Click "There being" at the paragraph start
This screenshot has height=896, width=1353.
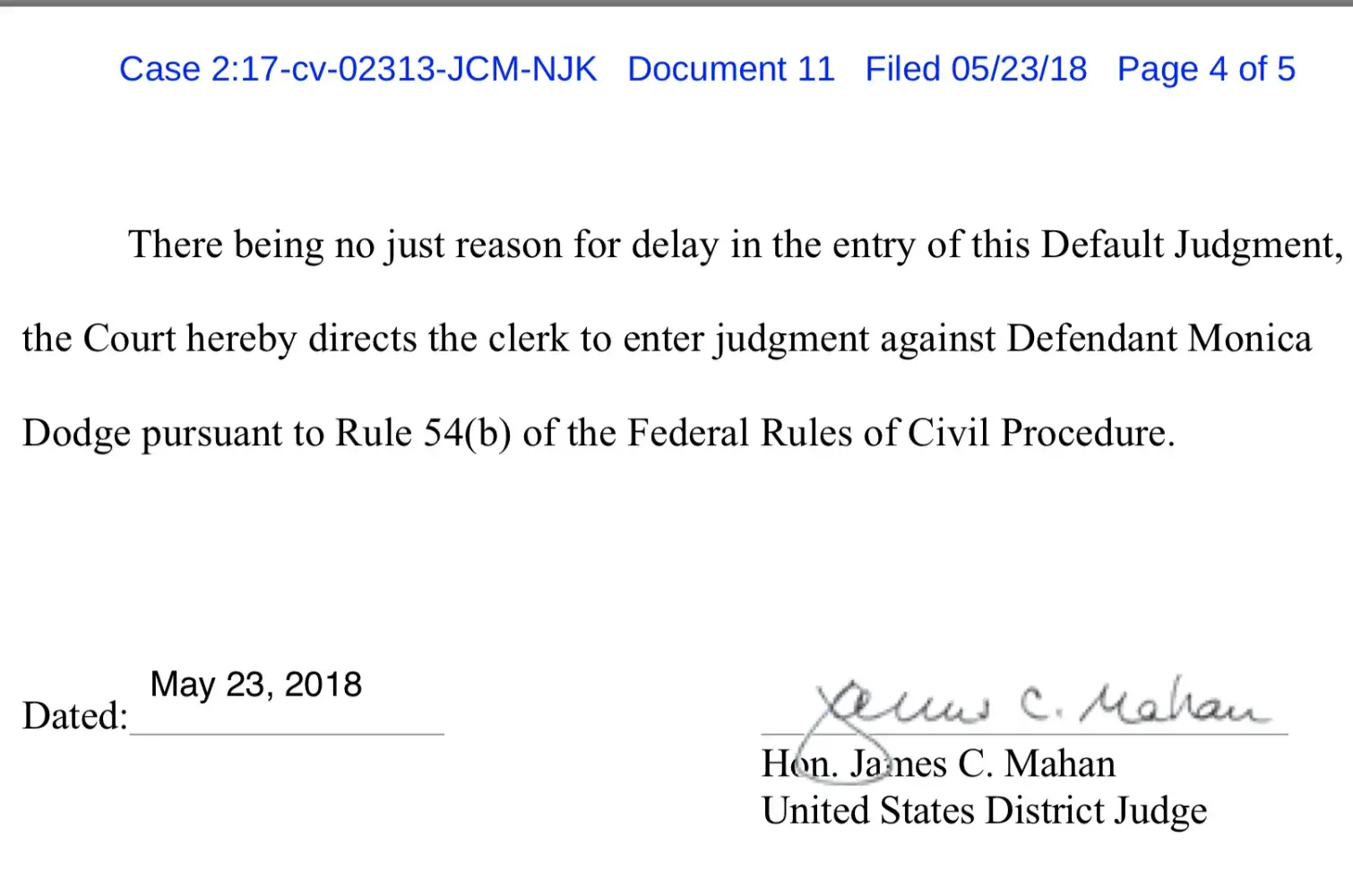(225, 245)
